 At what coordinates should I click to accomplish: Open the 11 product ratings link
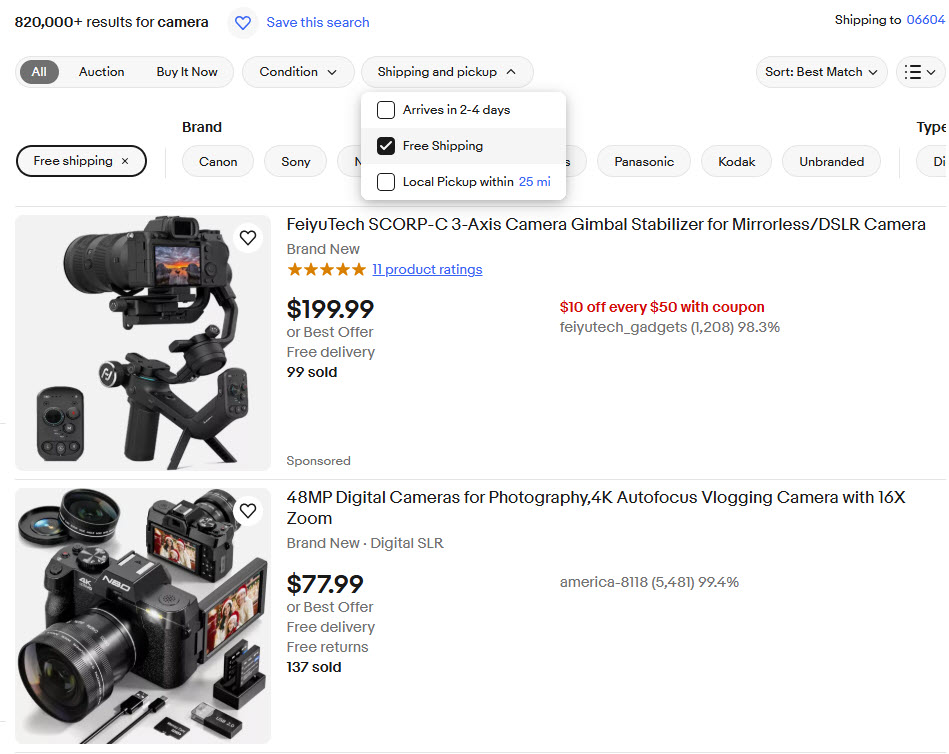[x=427, y=270]
